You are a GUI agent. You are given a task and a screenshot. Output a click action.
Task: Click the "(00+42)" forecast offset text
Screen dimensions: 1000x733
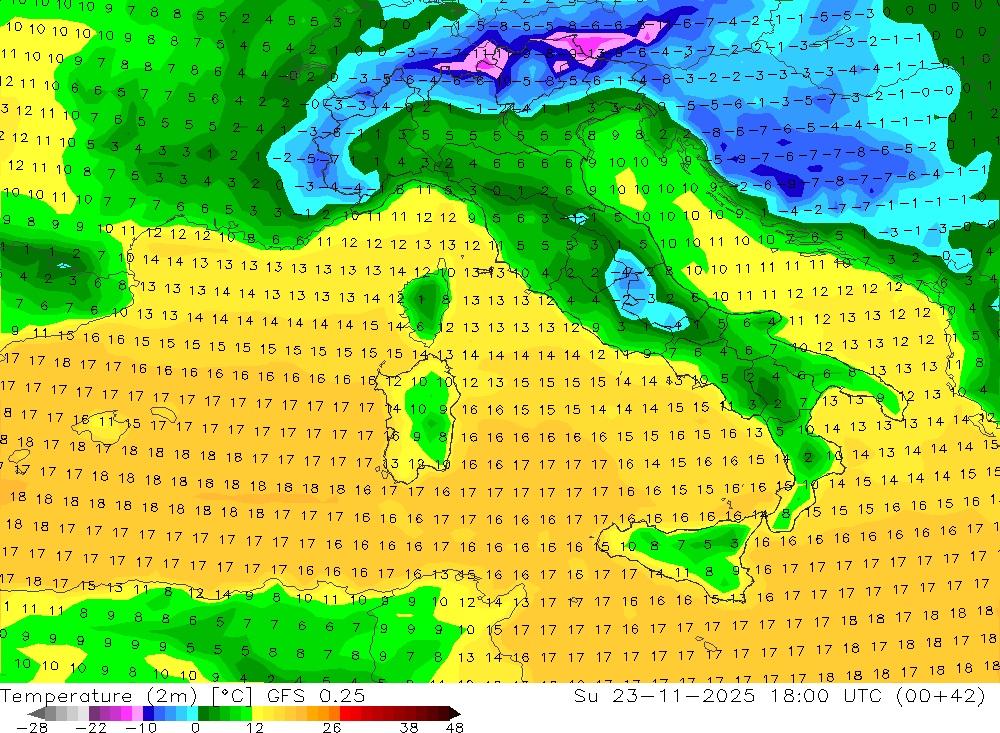(x=941, y=696)
